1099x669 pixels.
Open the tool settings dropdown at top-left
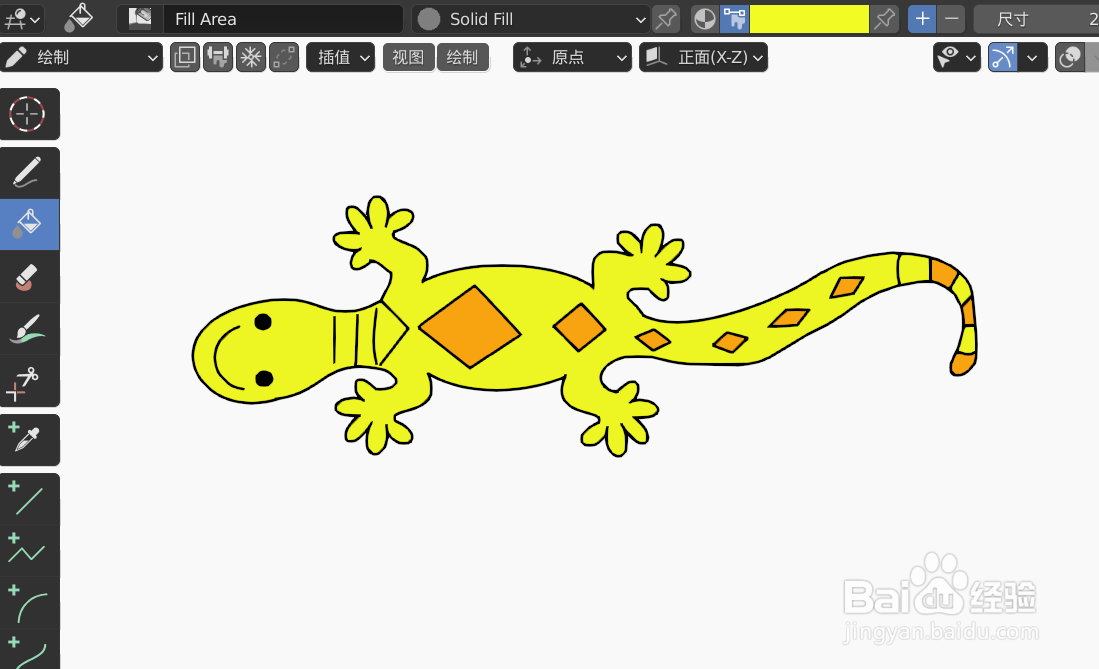coord(22,19)
